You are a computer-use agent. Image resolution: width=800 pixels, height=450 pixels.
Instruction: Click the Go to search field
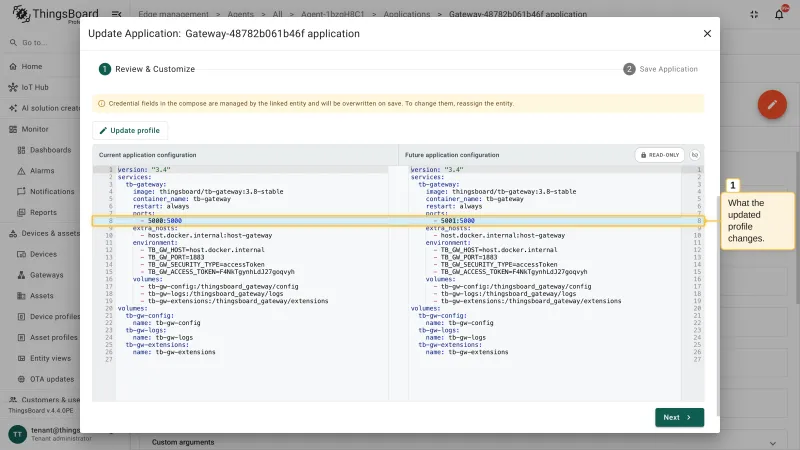43,43
